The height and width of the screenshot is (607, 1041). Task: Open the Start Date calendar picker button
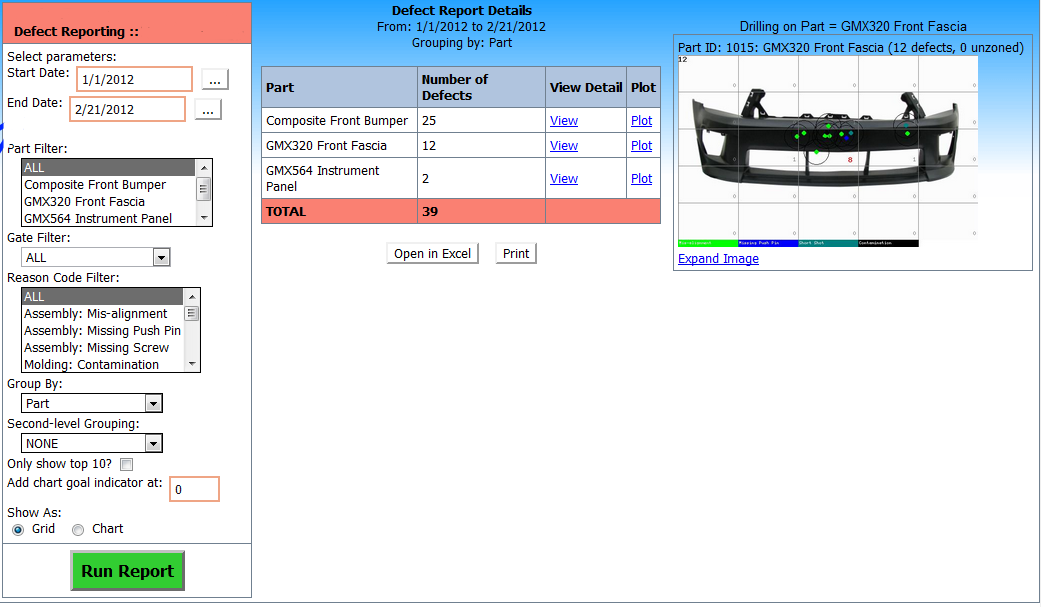pos(215,79)
